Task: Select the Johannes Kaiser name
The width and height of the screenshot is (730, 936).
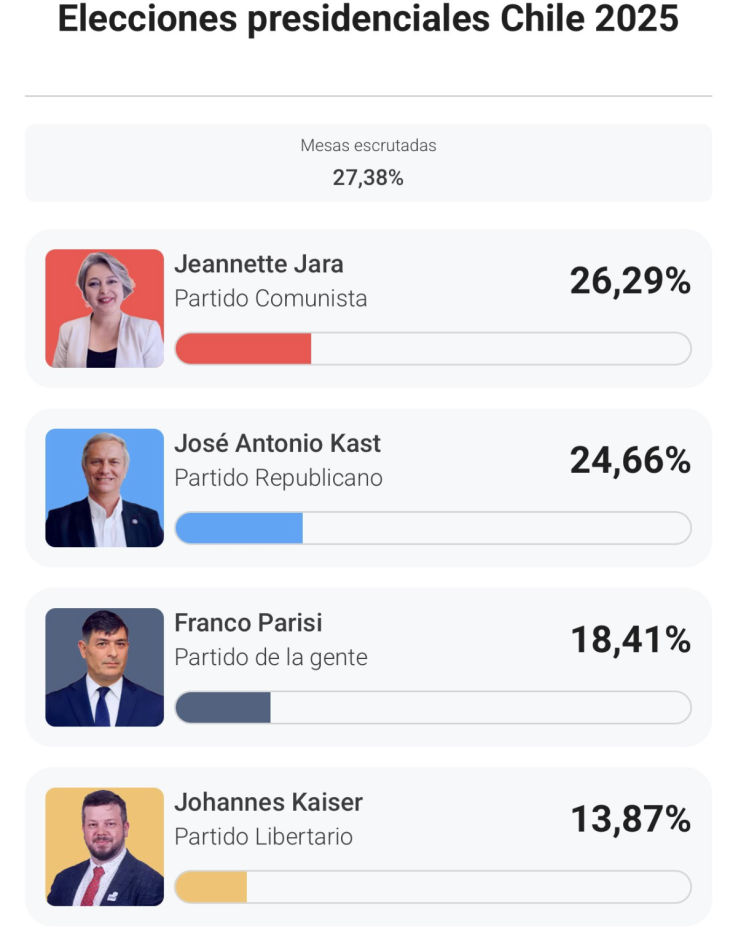Action: pyautogui.click(x=269, y=802)
